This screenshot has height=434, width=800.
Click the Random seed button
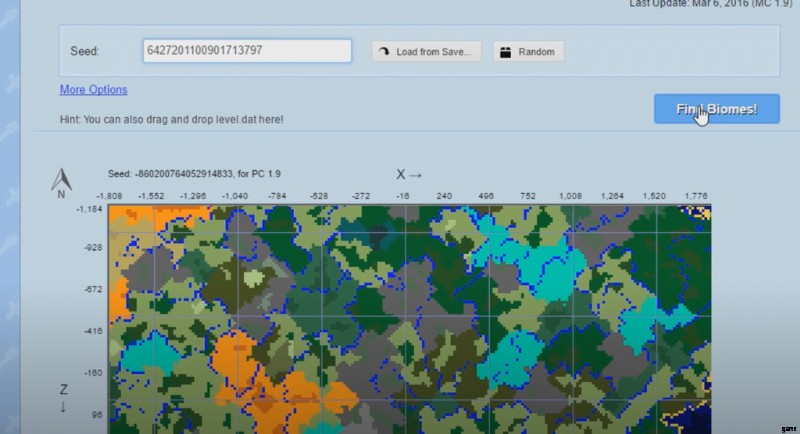click(528, 52)
